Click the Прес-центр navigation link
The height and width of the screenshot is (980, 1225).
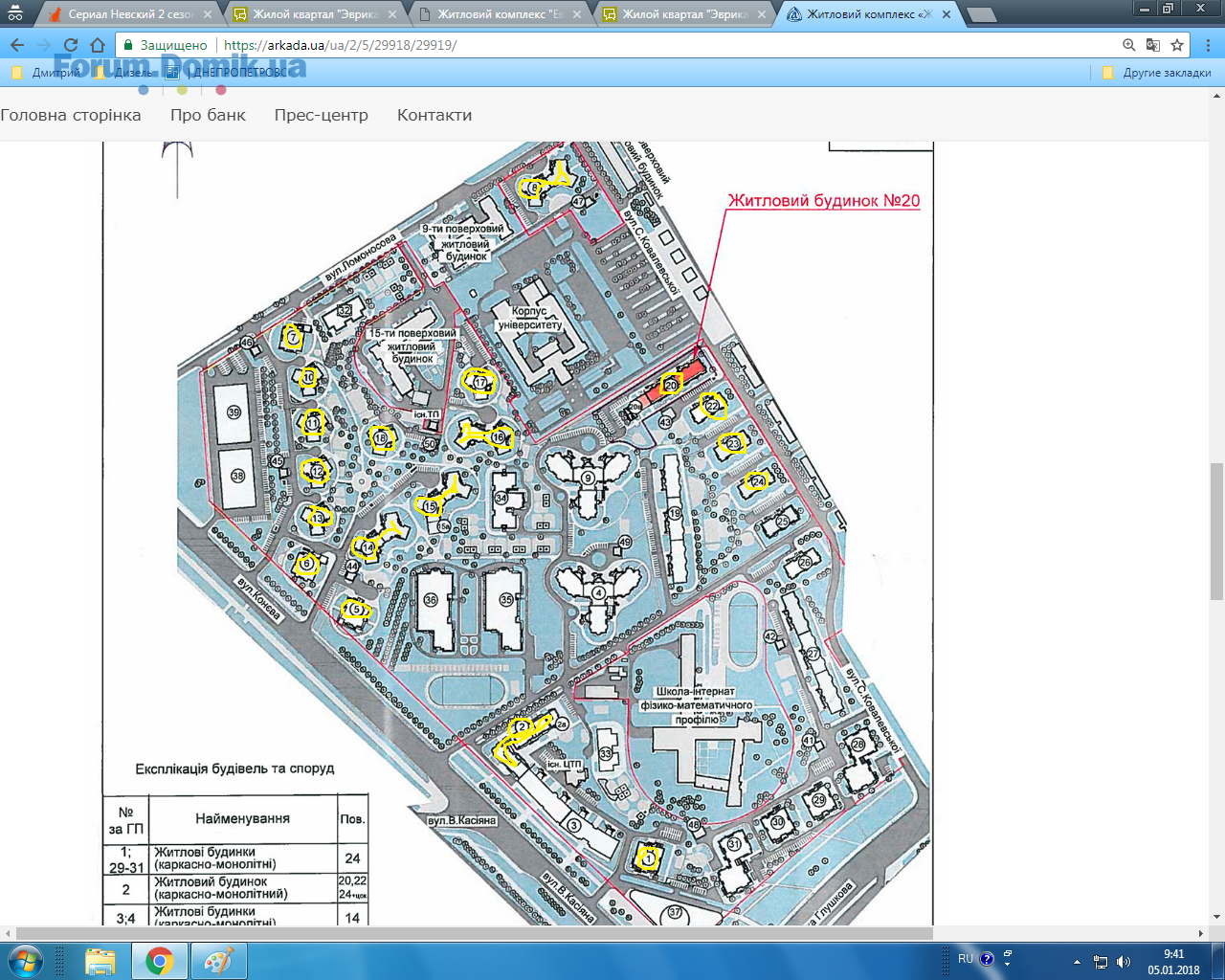[321, 115]
